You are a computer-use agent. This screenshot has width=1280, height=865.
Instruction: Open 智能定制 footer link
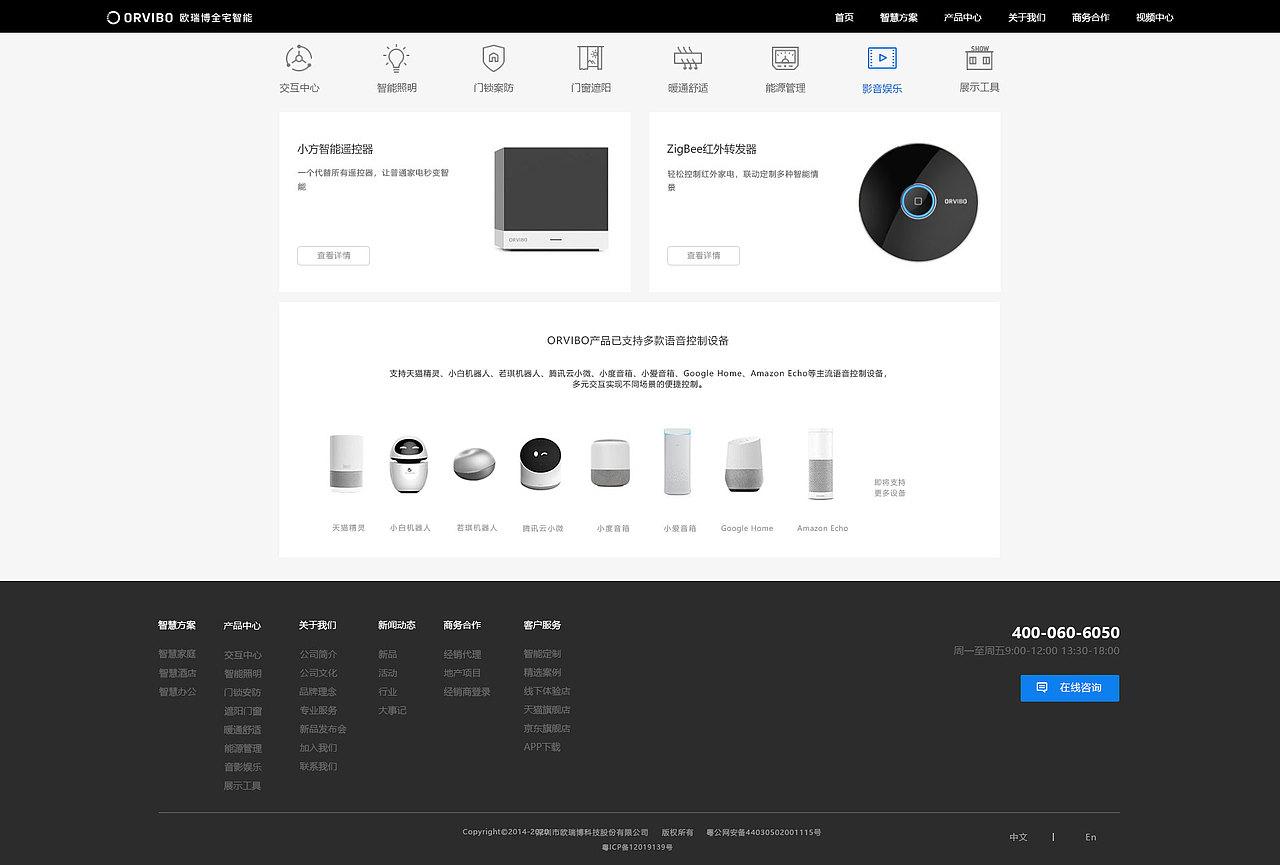(x=542, y=654)
